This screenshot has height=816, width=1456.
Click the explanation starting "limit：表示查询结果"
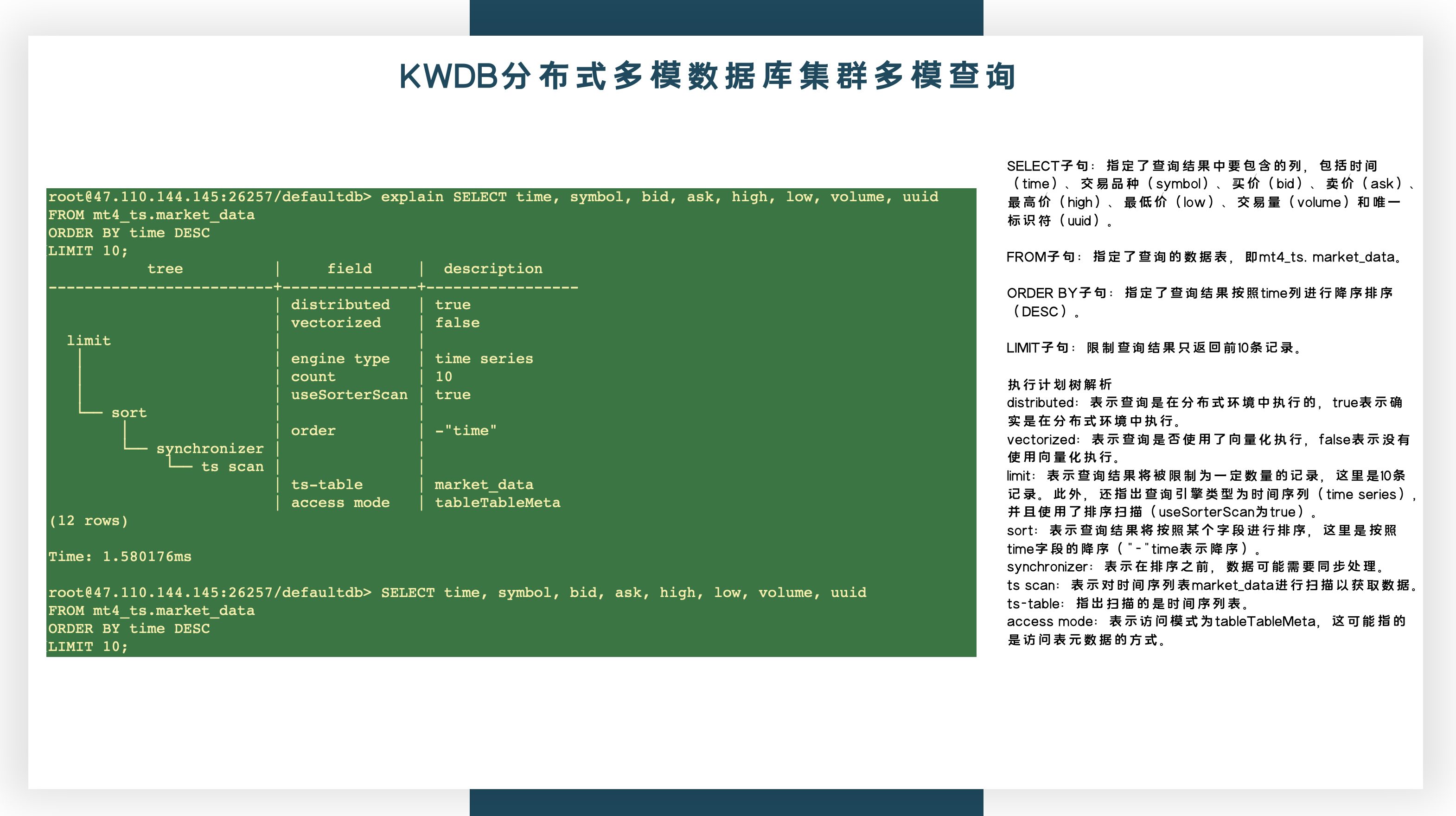tap(1211, 494)
